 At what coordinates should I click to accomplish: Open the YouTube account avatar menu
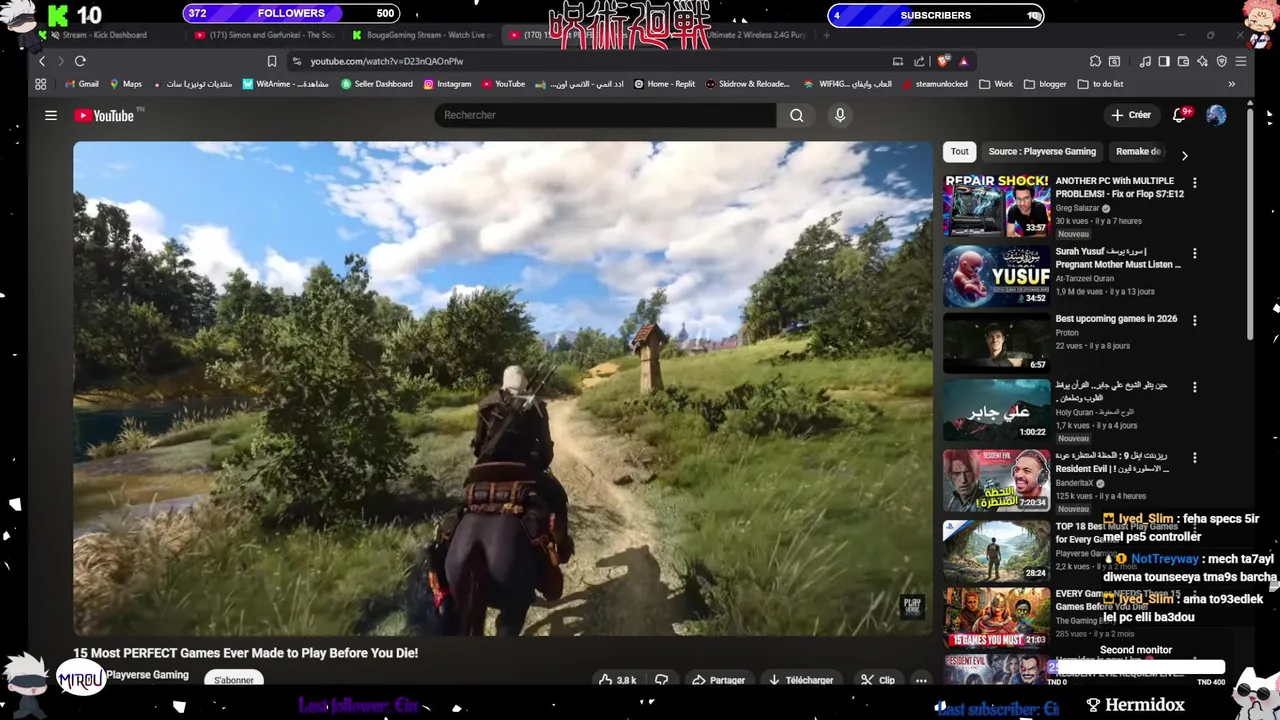point(1216,115)
